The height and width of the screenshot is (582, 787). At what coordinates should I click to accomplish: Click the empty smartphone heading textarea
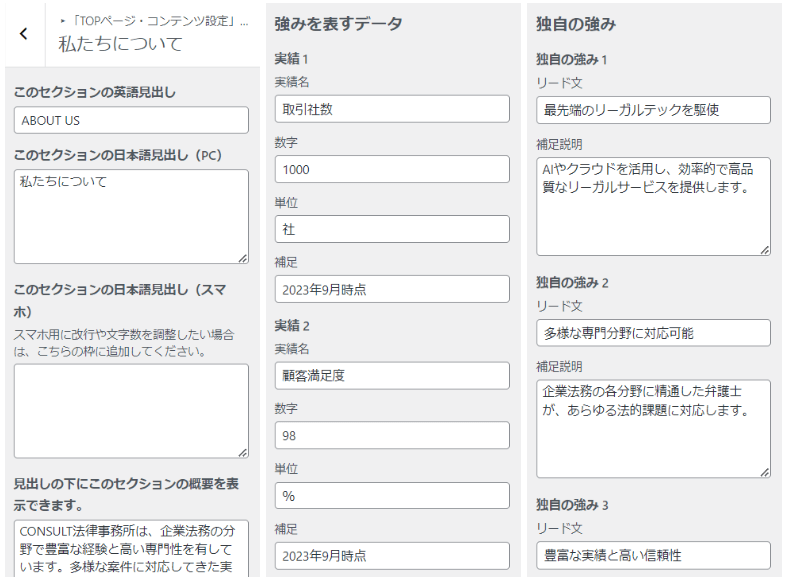pyautogui.click(x=131, y=411)
